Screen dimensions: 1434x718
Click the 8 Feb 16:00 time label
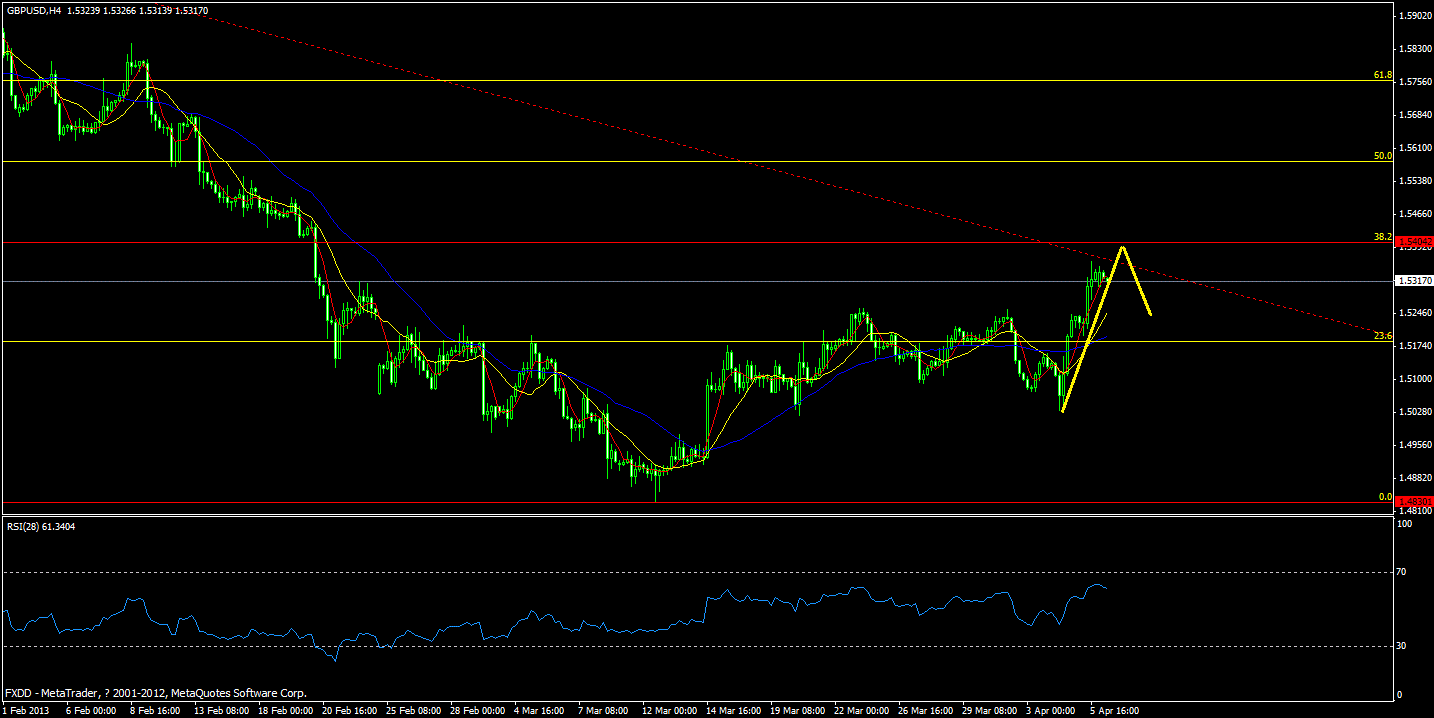[x=155, y=711]
